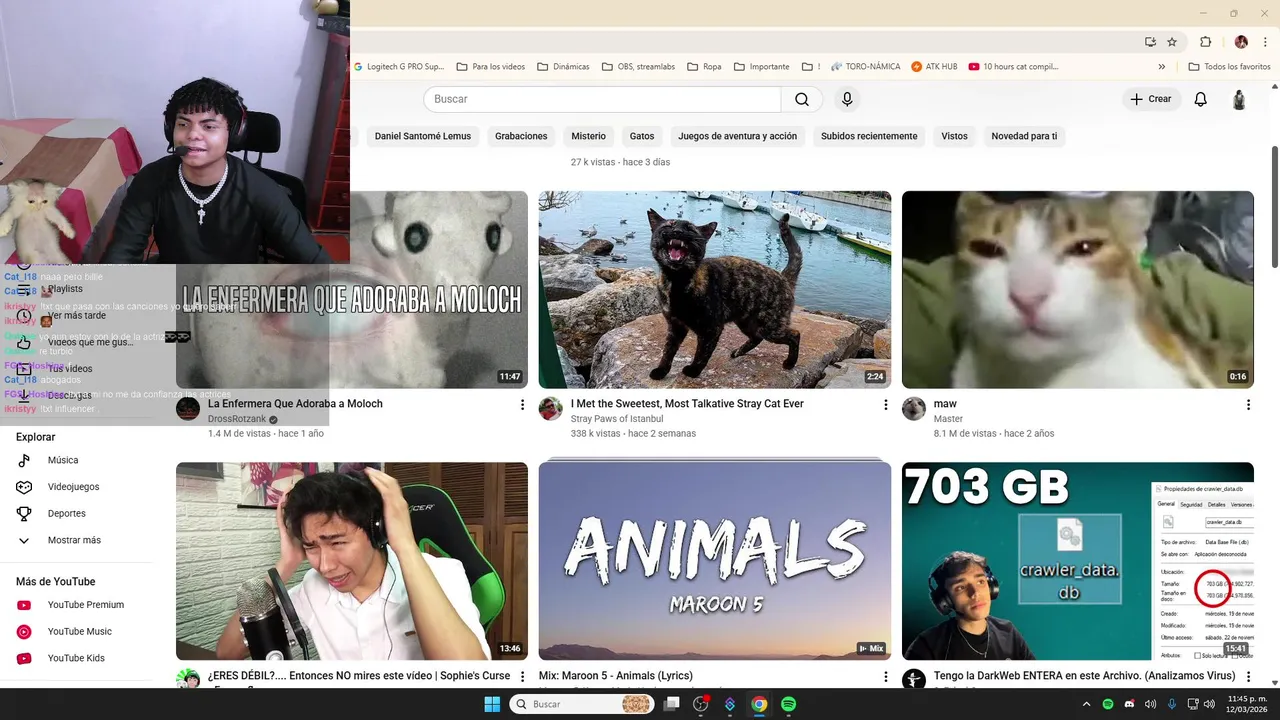Open the maw cat video thumbnail

point(1078,290)
